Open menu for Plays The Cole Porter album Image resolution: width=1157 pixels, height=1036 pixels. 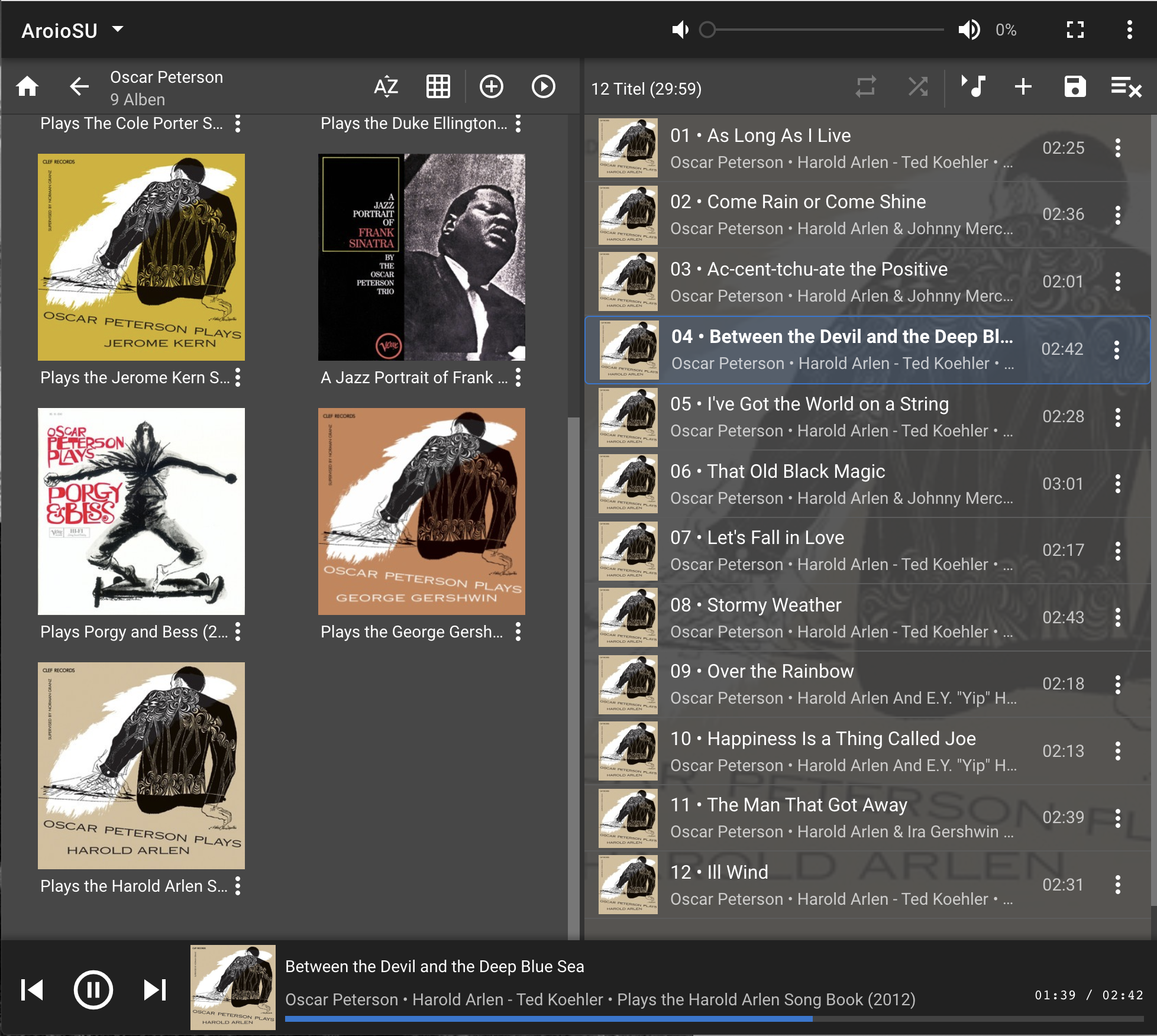pos(238,124)
